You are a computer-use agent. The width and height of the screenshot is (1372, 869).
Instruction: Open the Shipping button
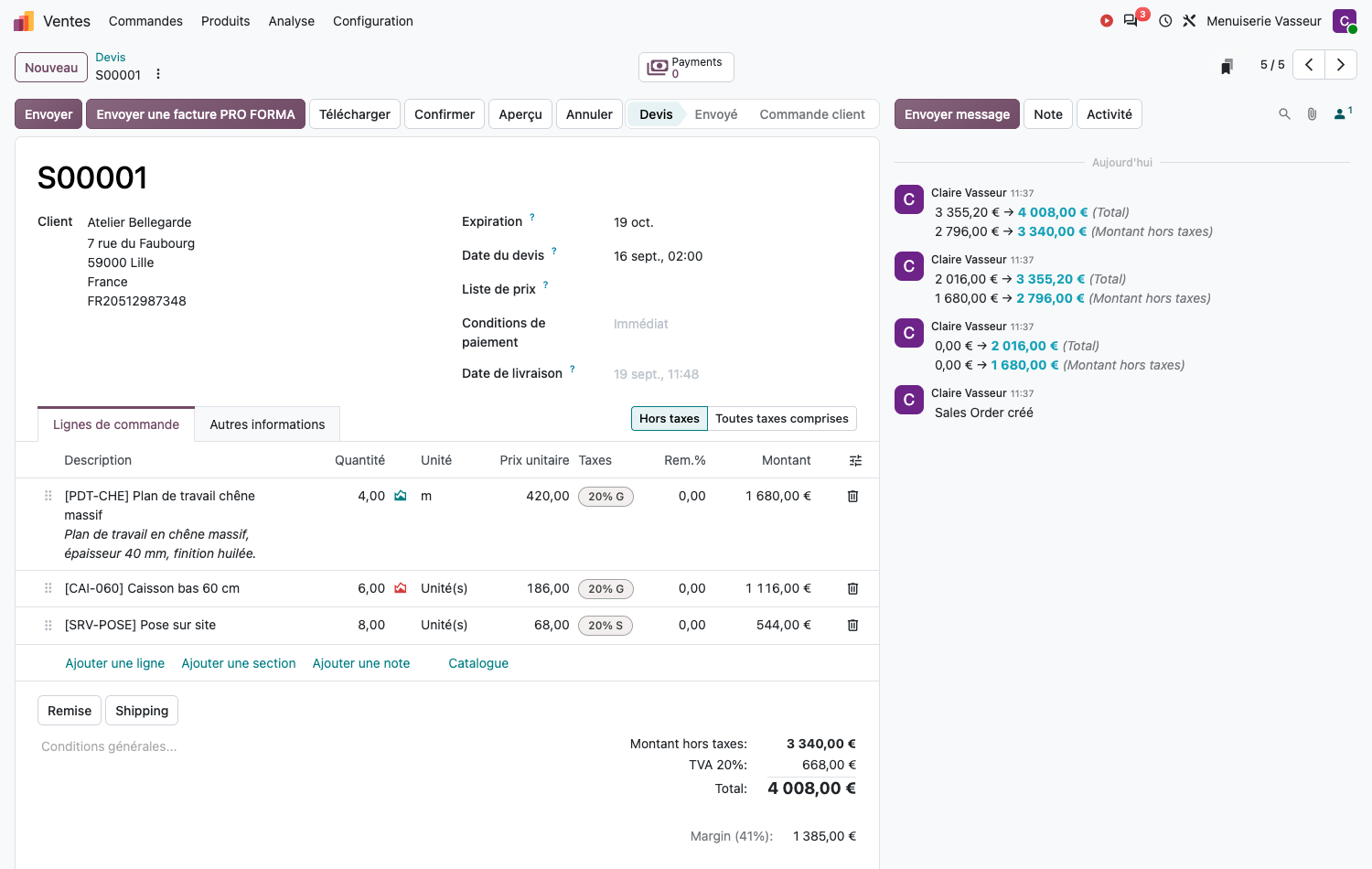pyautogui.click(x=142, y=711)
